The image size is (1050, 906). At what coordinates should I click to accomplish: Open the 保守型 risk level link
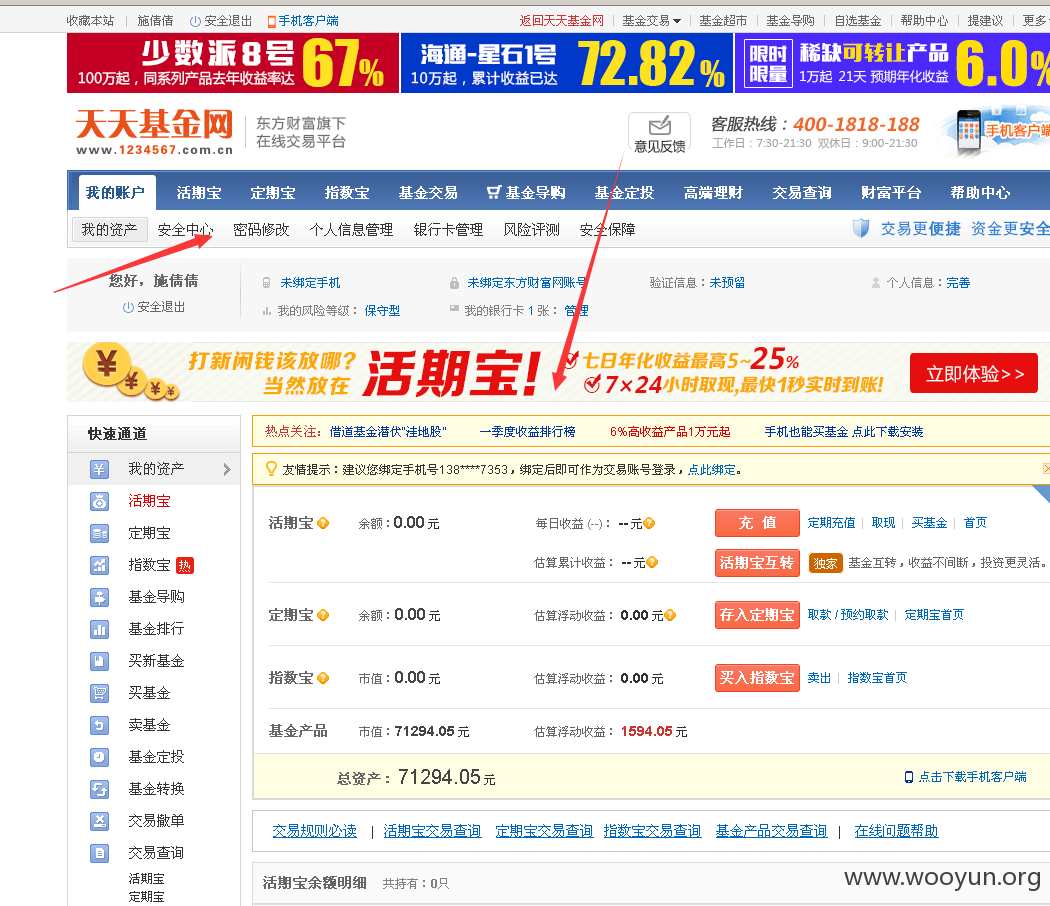coord(382,311)
